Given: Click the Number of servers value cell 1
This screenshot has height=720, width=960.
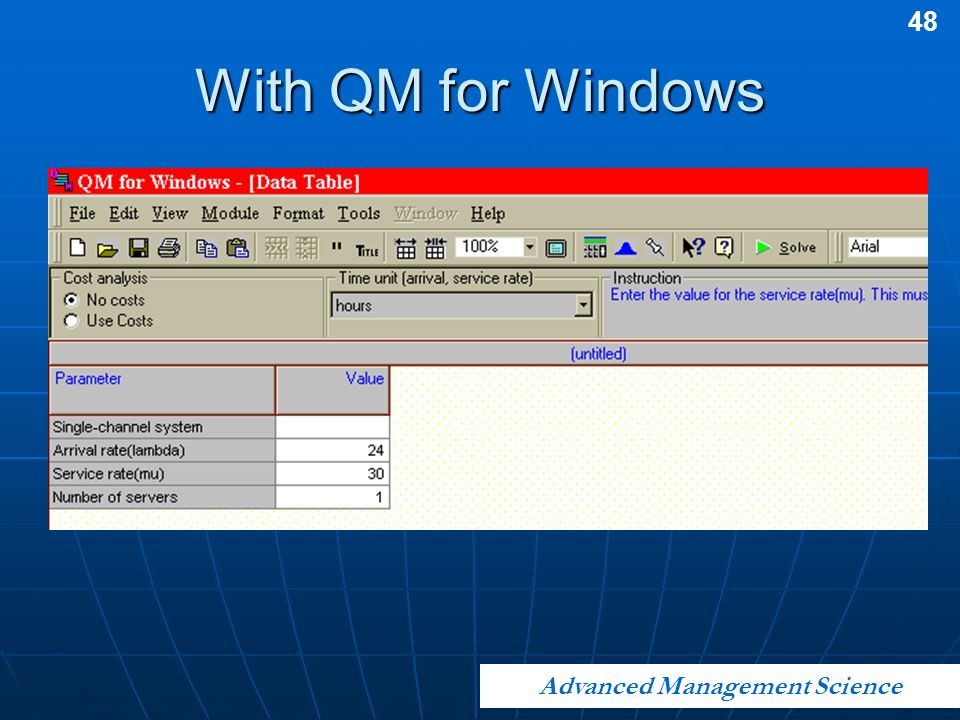Looking at the screenshot, I should pos(332,497).
